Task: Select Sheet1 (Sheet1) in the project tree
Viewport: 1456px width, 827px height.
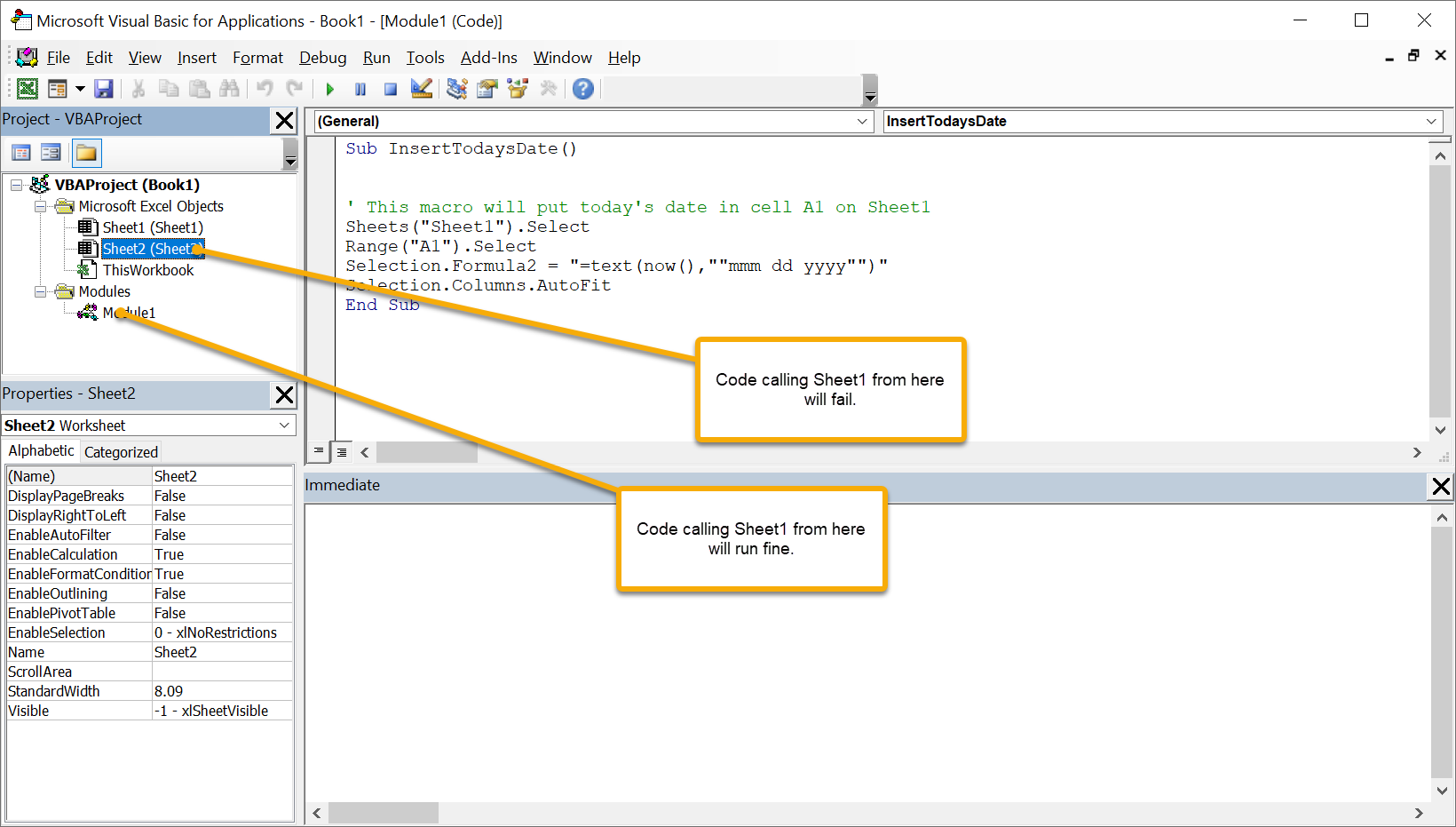Action: [x=153, y=227]
